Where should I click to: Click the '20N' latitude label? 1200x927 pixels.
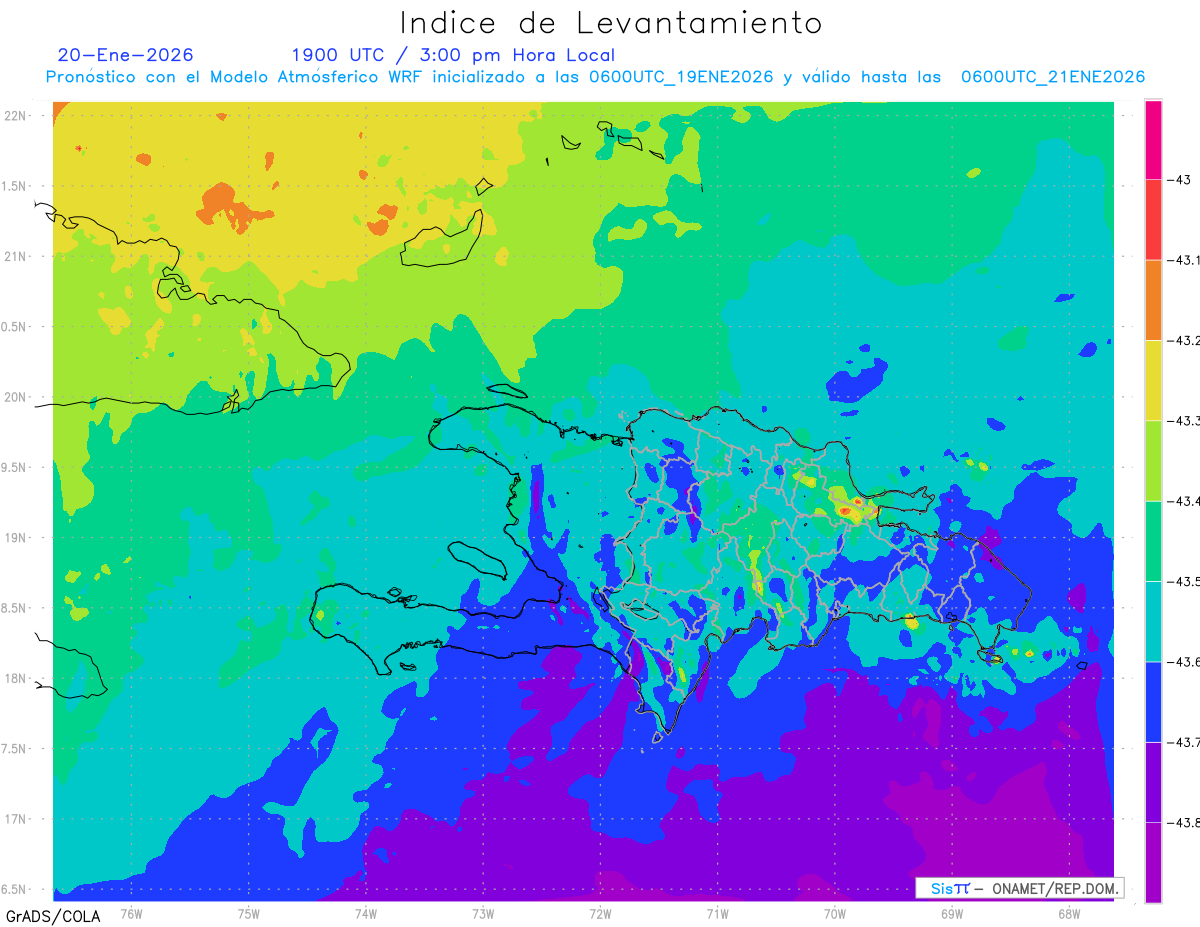point(17,397)
